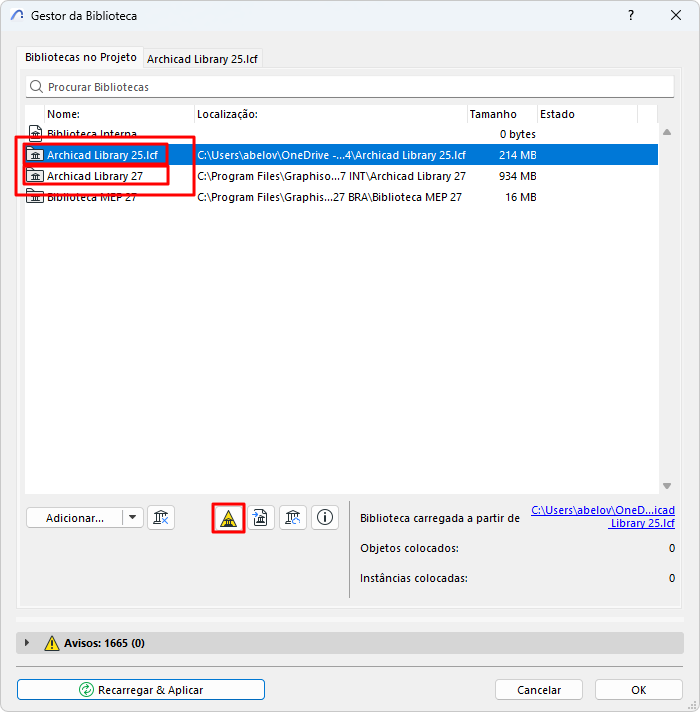Click the 16 MB size cell
This screenshot has width=700, height=712.
[521, 197]
